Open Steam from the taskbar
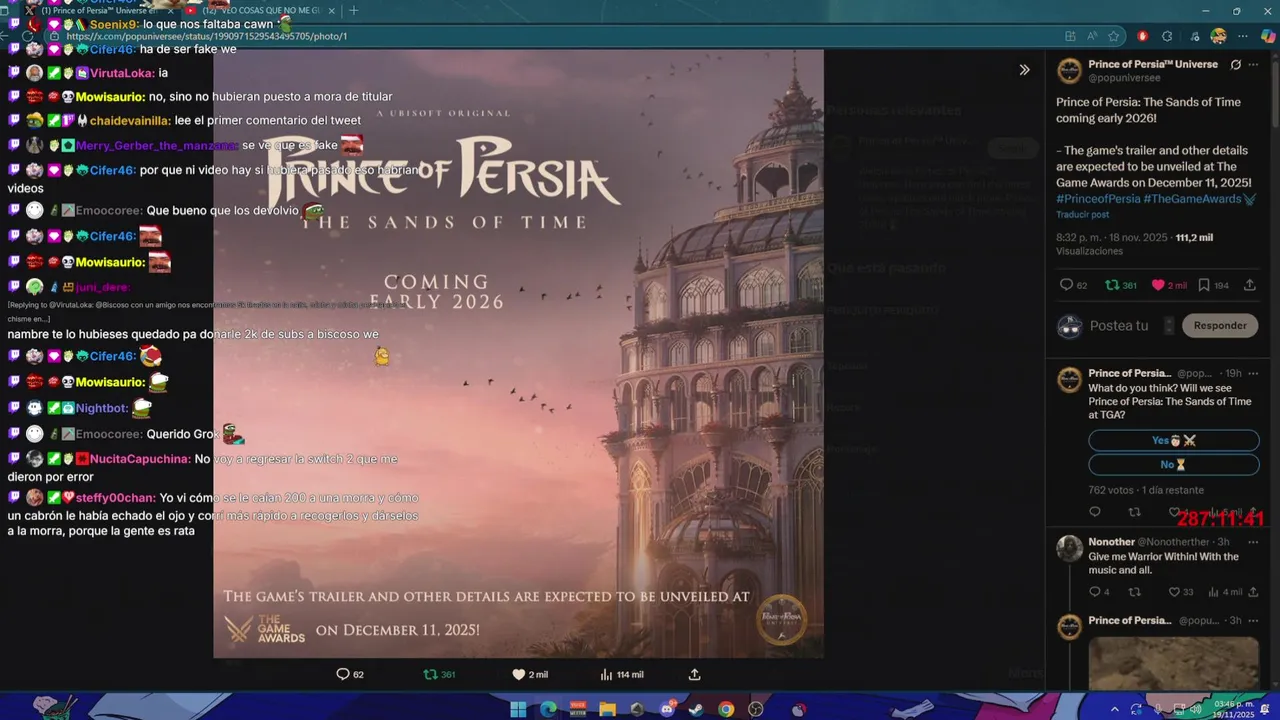Viewport: 1280px width, 720px height. coord(696,710)
